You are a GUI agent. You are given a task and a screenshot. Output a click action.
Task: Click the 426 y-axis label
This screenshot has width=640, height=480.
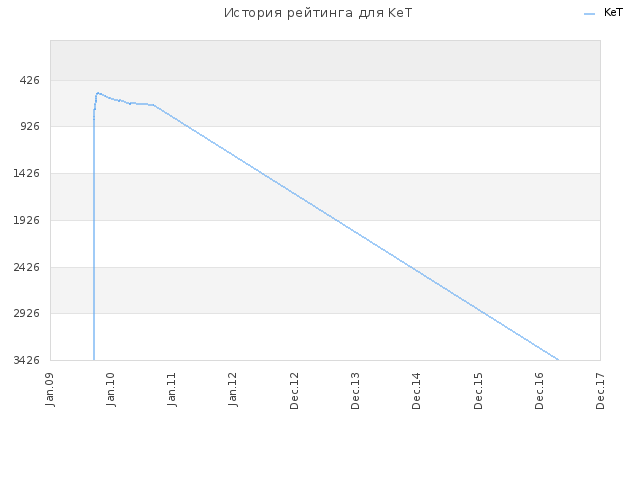tap(30, 80)
